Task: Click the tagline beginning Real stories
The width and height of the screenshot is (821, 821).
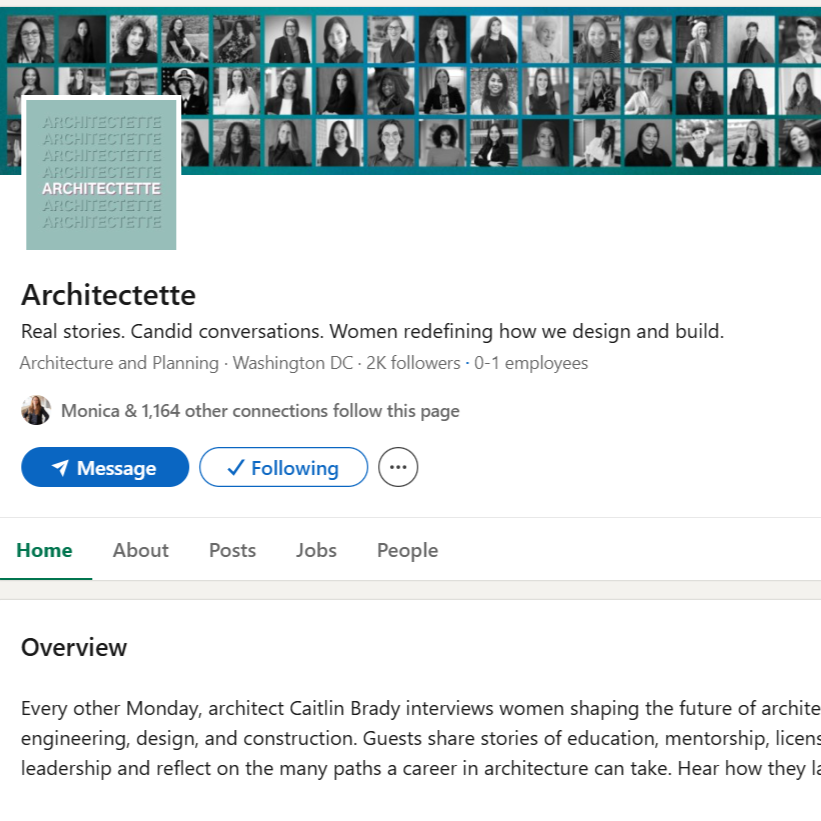Action: pos(372,331)
